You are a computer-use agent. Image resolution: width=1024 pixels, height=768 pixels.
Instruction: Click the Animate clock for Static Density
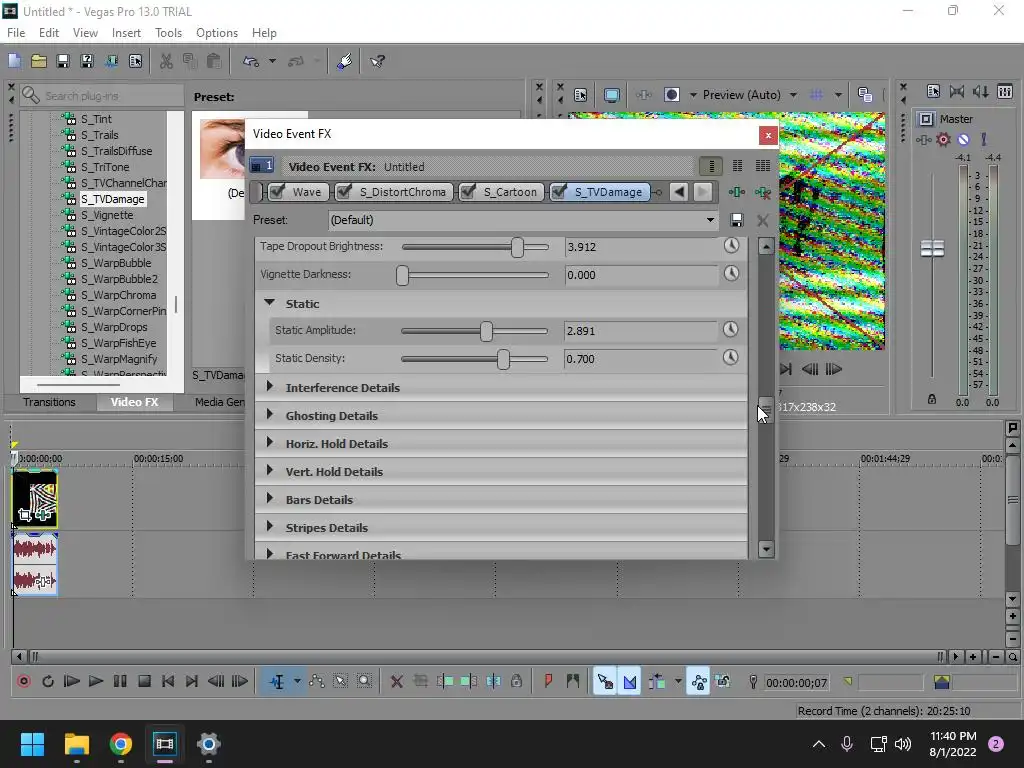click(731, 358)
